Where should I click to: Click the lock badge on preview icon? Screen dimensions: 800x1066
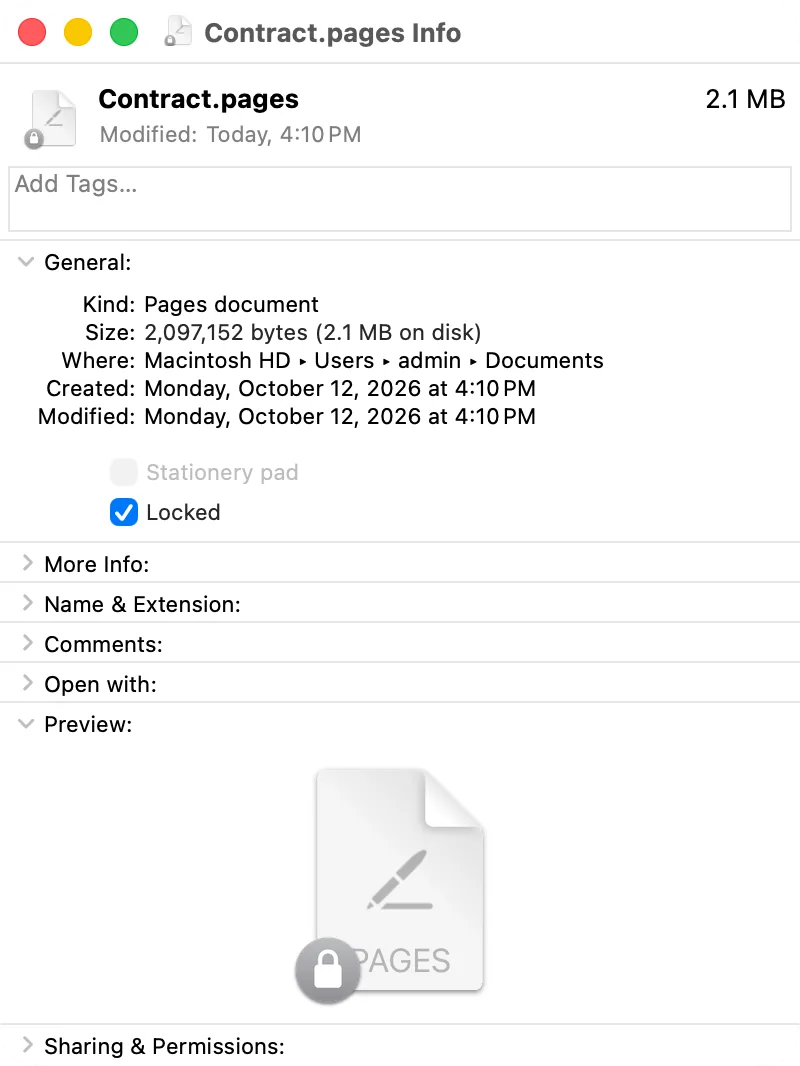[328, 970]
